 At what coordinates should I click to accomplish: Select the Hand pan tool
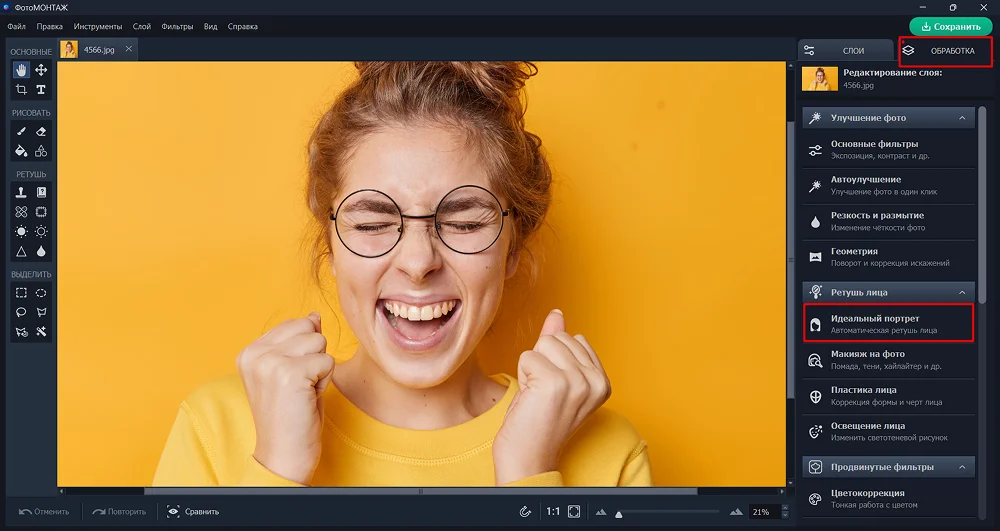click(21, 70)
